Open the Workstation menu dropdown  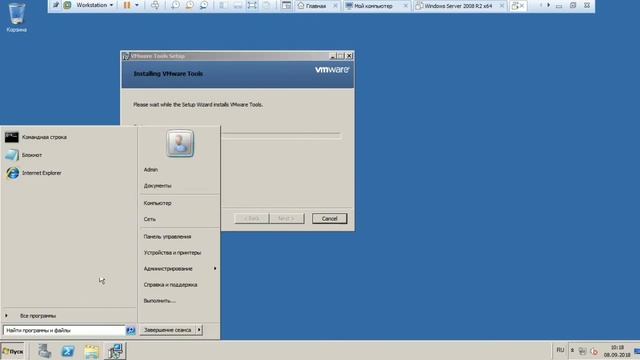pos(94,5)
